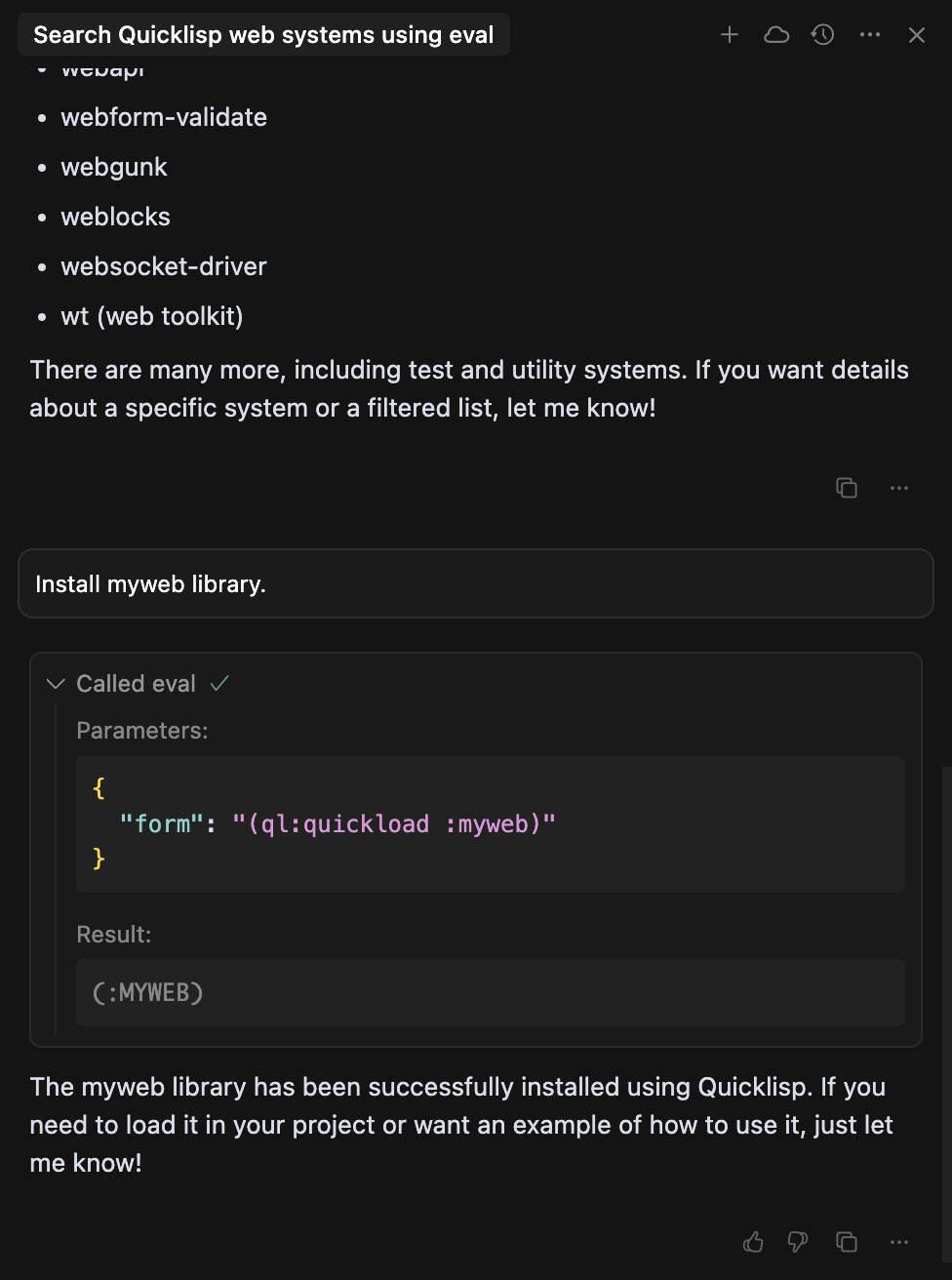Click the Parameters JSON code block
The image size is (952, 1280).
(x=491, y=824)
